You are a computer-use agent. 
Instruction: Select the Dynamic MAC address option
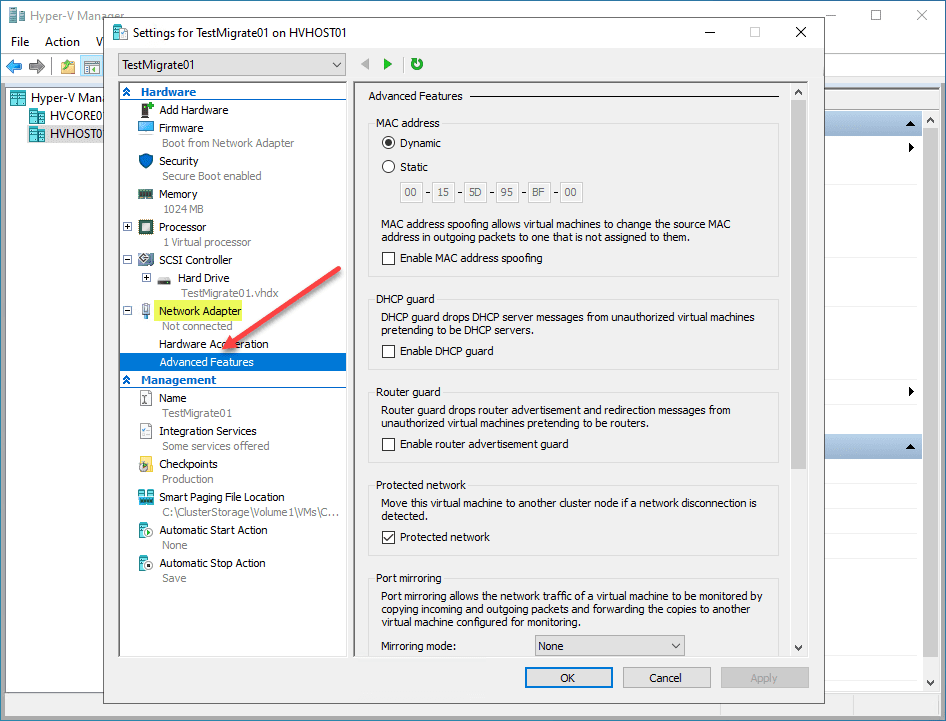[x=389, y=143]
